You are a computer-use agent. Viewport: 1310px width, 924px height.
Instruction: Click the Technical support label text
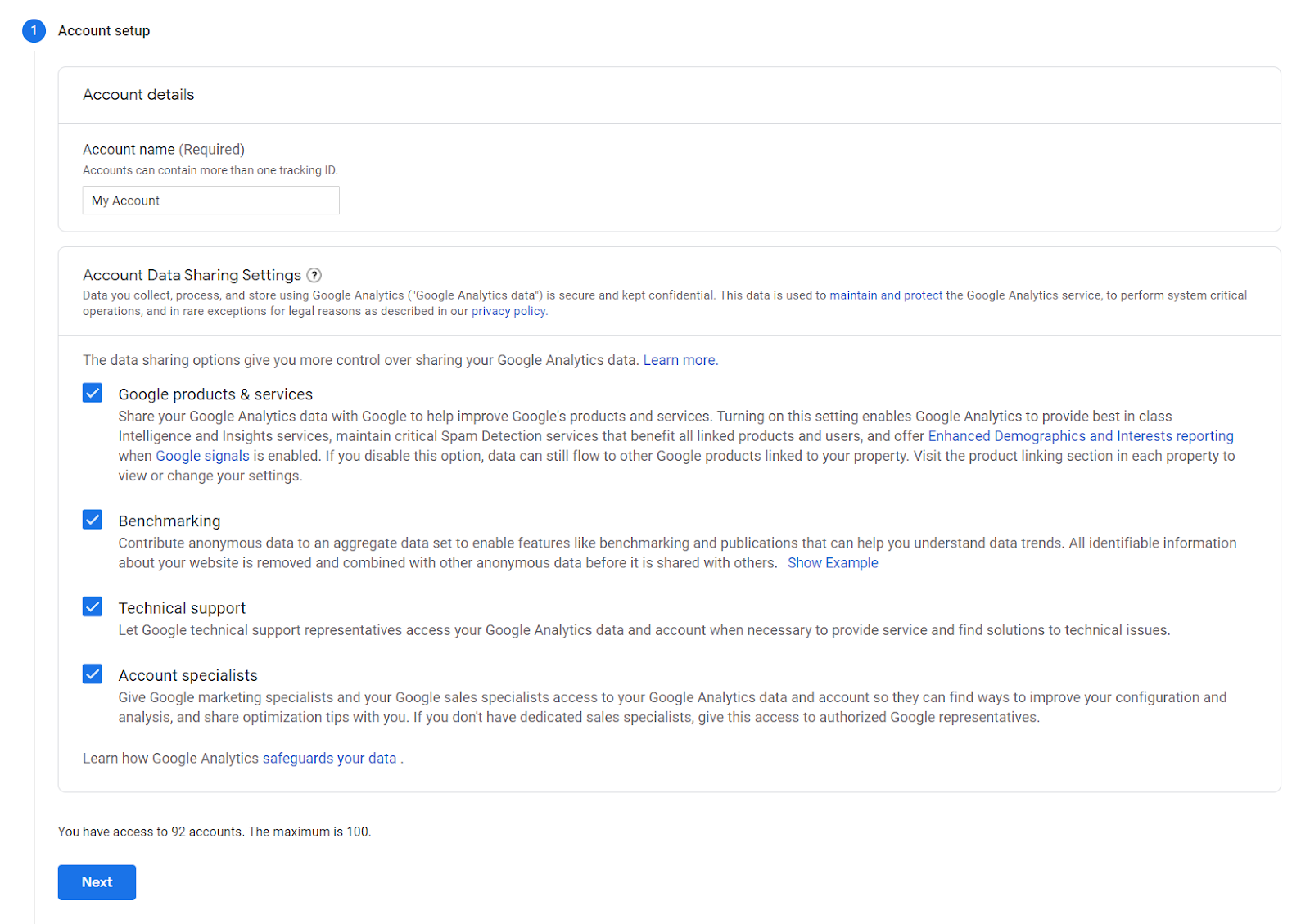coord(182,608)
